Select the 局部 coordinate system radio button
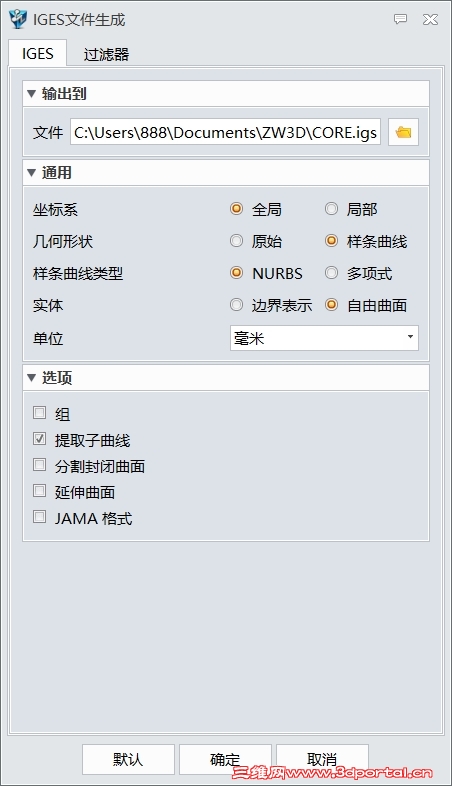Viewport: 452px width, 786px height. tap(331, 209)
